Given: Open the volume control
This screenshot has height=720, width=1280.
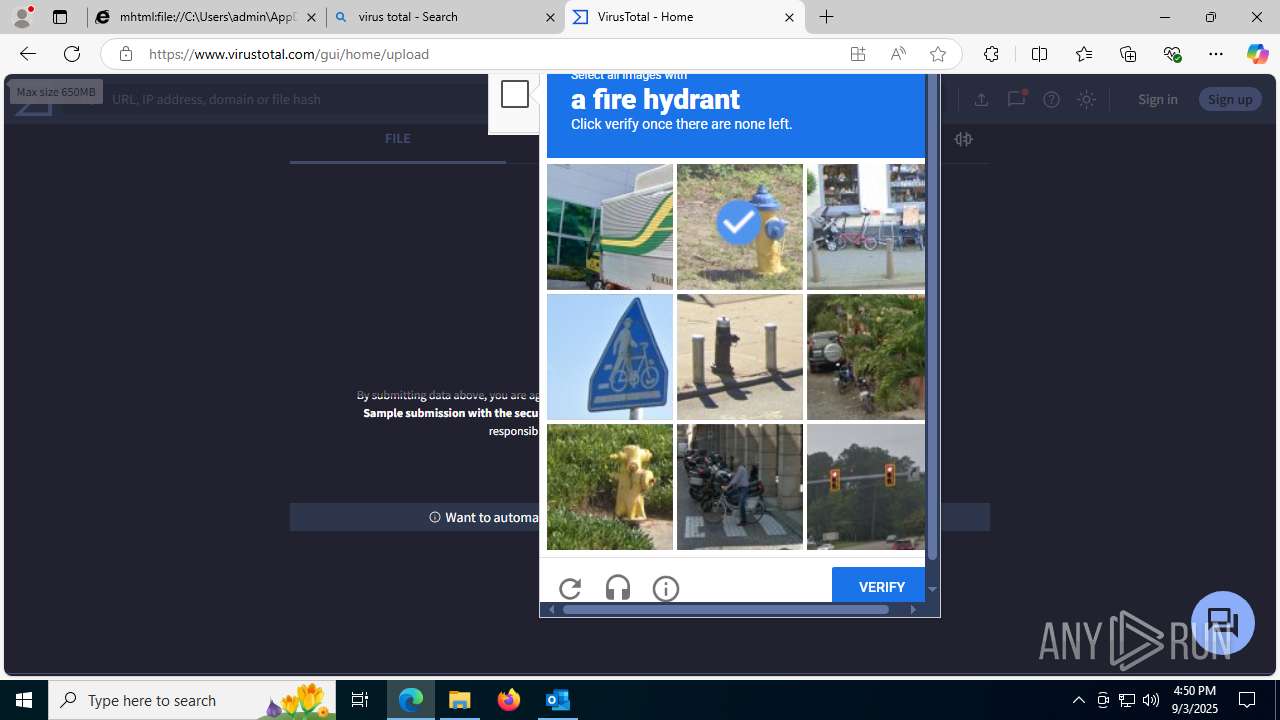Looking at the screenshot, I should [x=1151, y=700].
